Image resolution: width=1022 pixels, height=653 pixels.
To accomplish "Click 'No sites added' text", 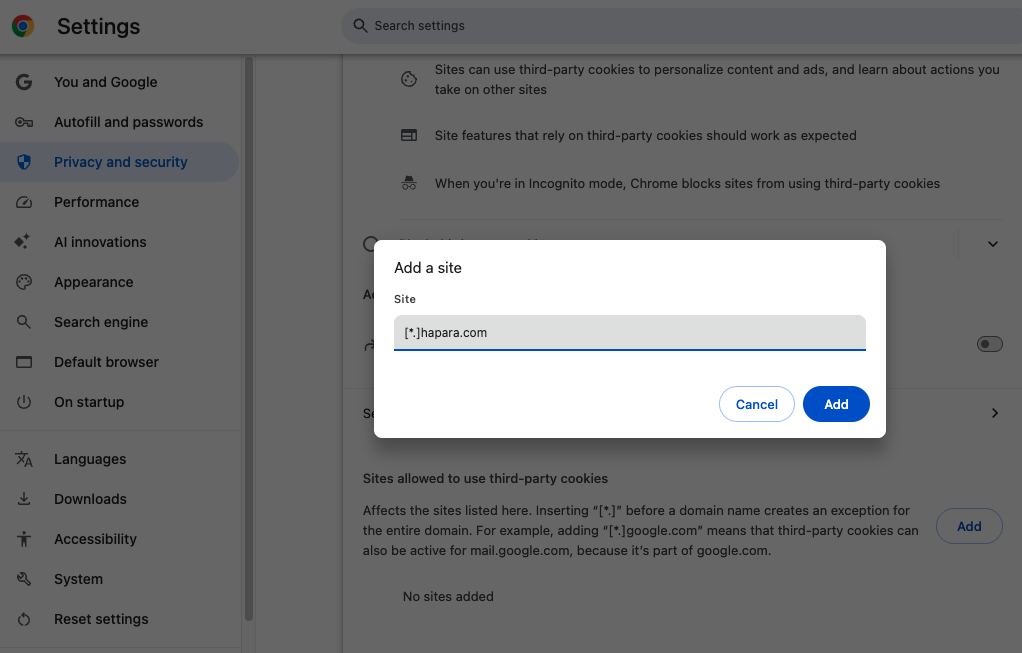I will pos(448,596).
